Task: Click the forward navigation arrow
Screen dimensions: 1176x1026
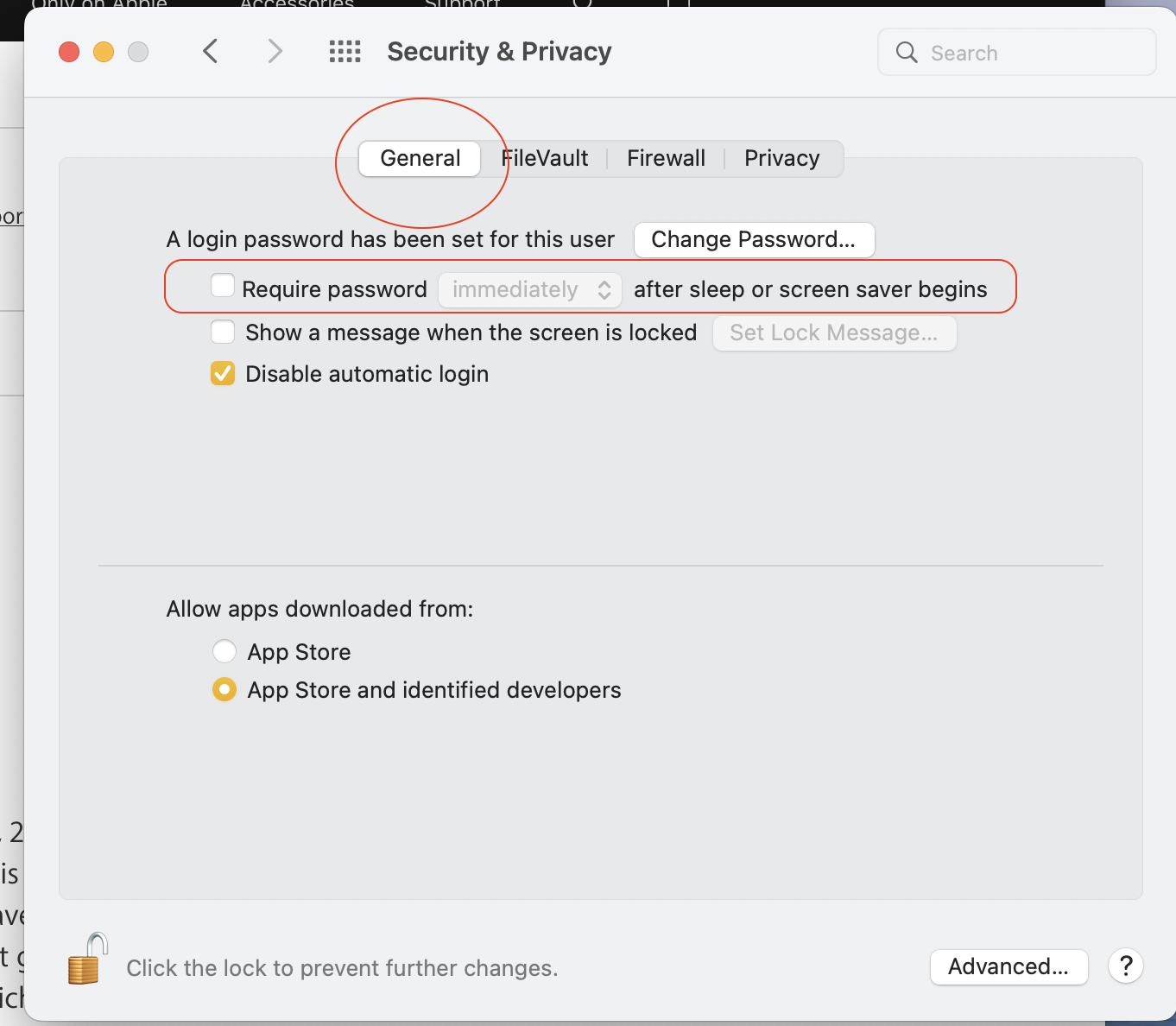Action: tap(275, 52)
